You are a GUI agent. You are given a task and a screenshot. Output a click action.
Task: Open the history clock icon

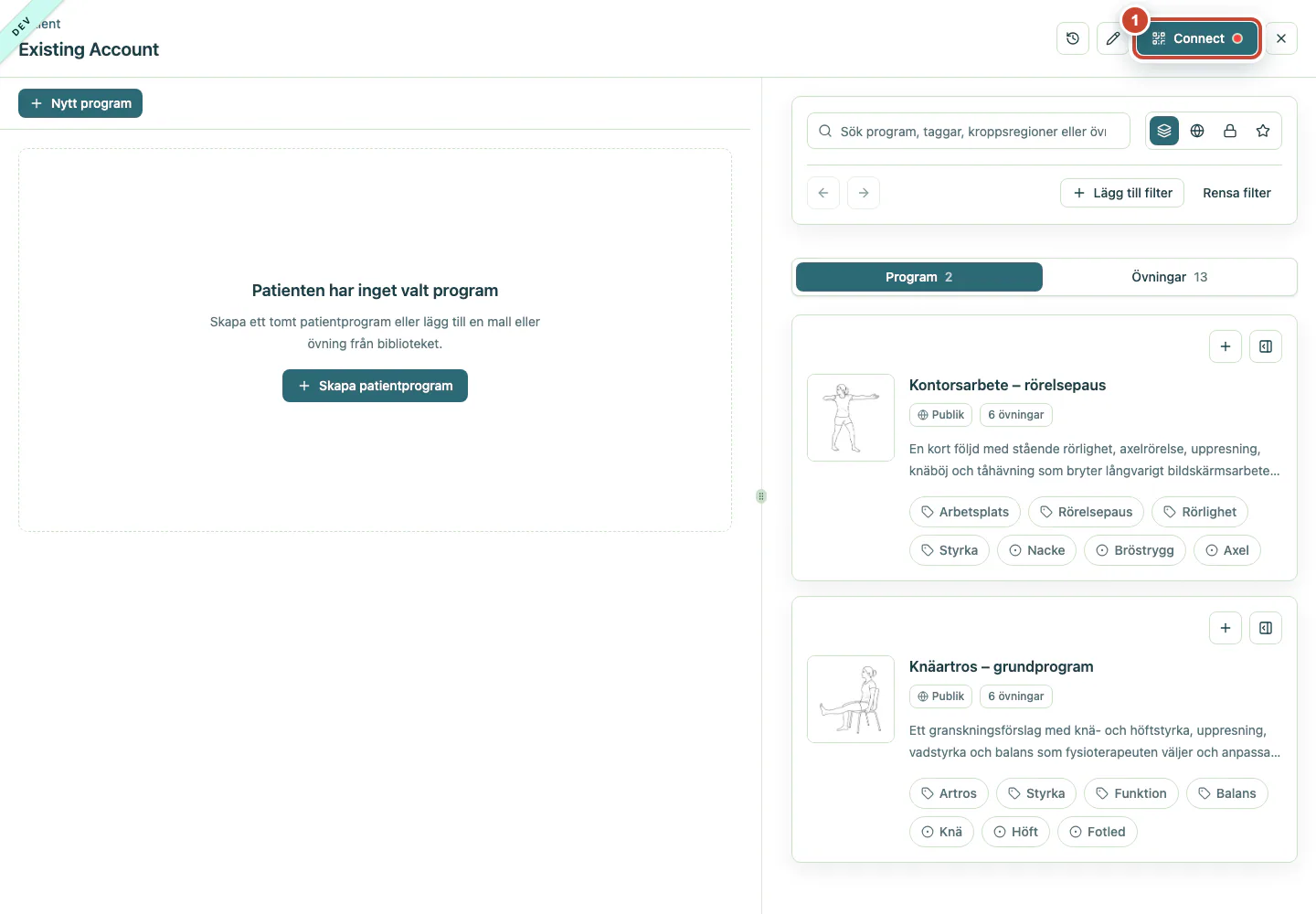[1073, 38]
